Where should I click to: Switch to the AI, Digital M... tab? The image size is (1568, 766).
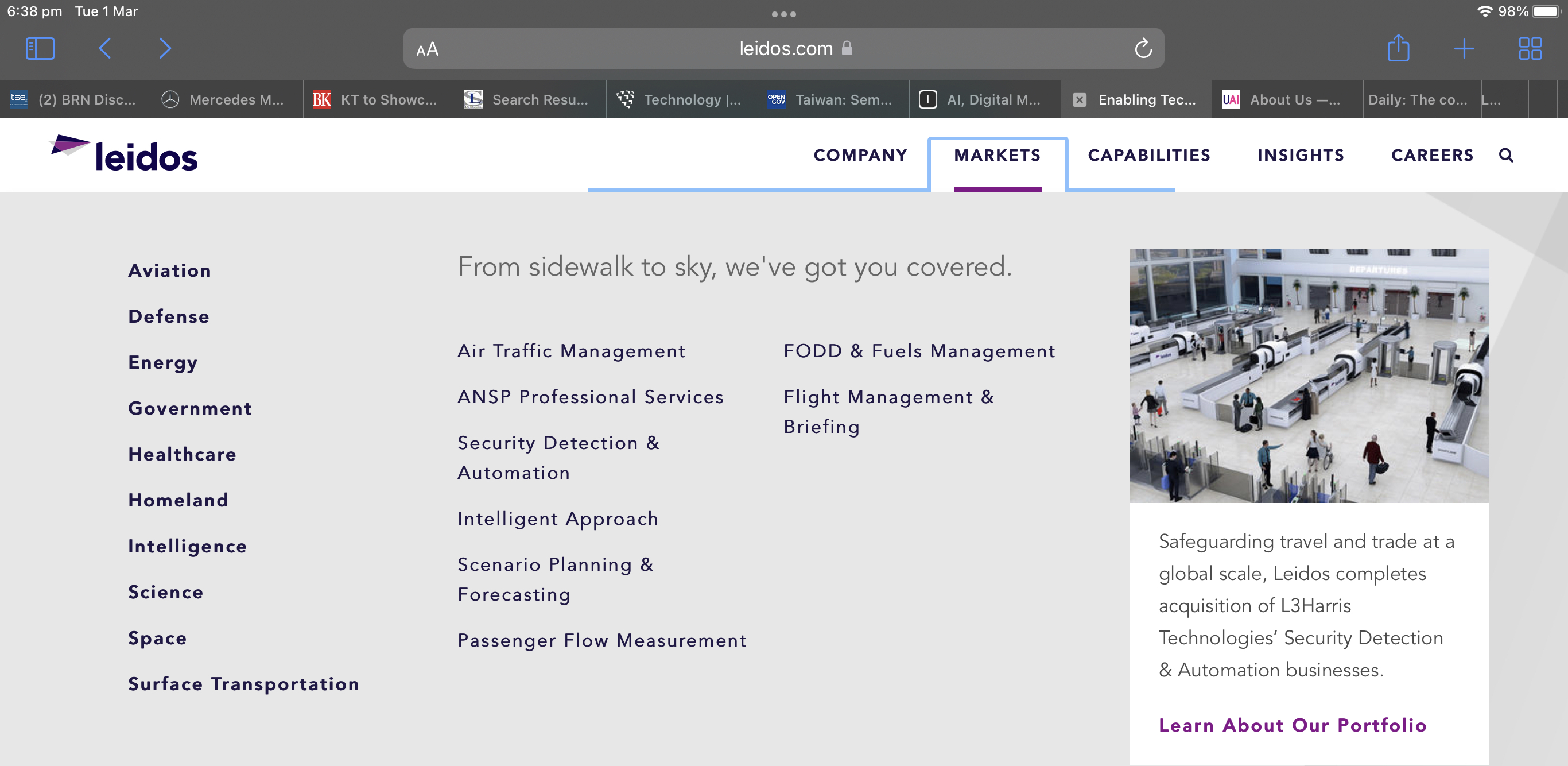(x=985, y=99)
